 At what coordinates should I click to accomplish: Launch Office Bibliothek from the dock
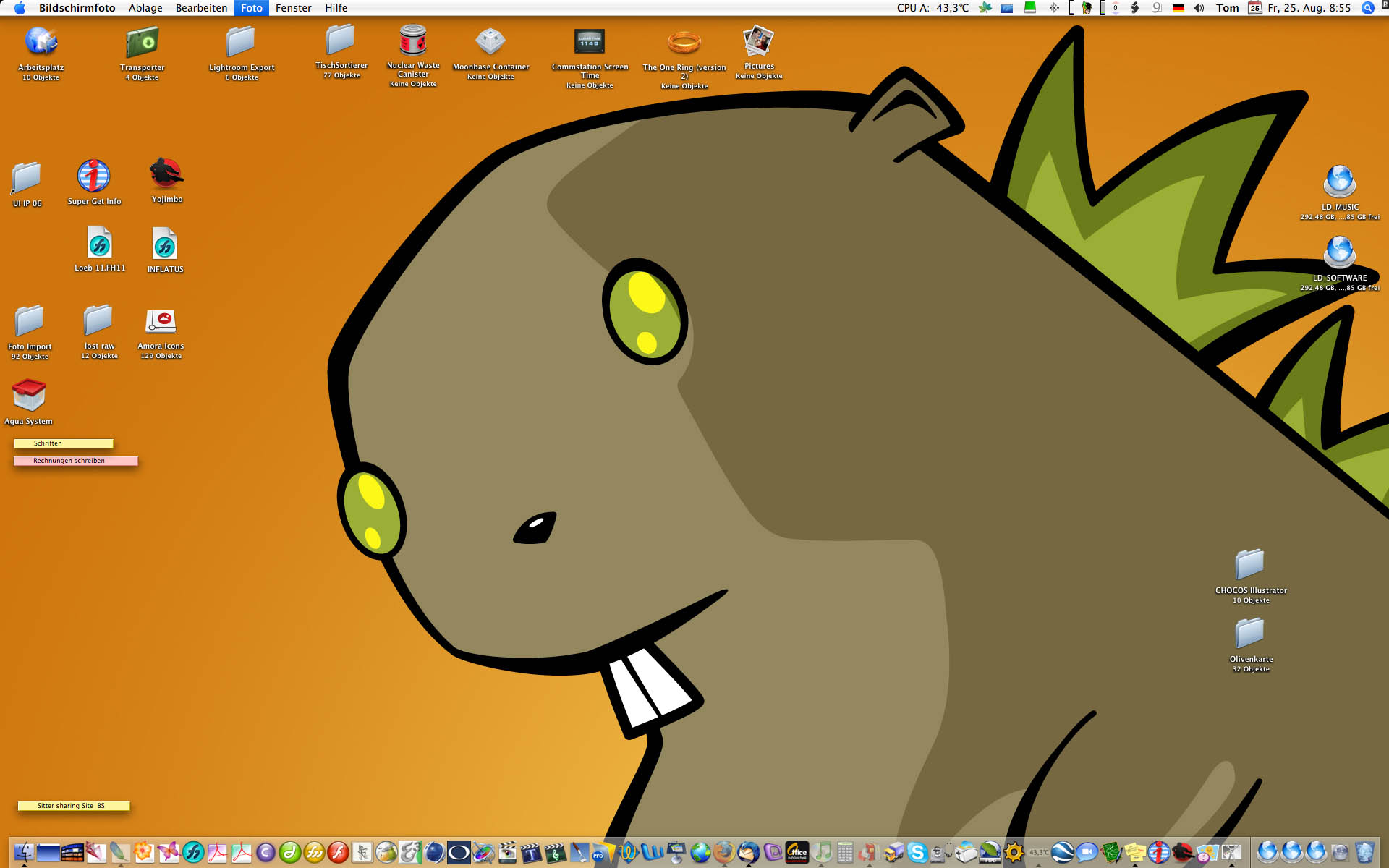[797, 852]
